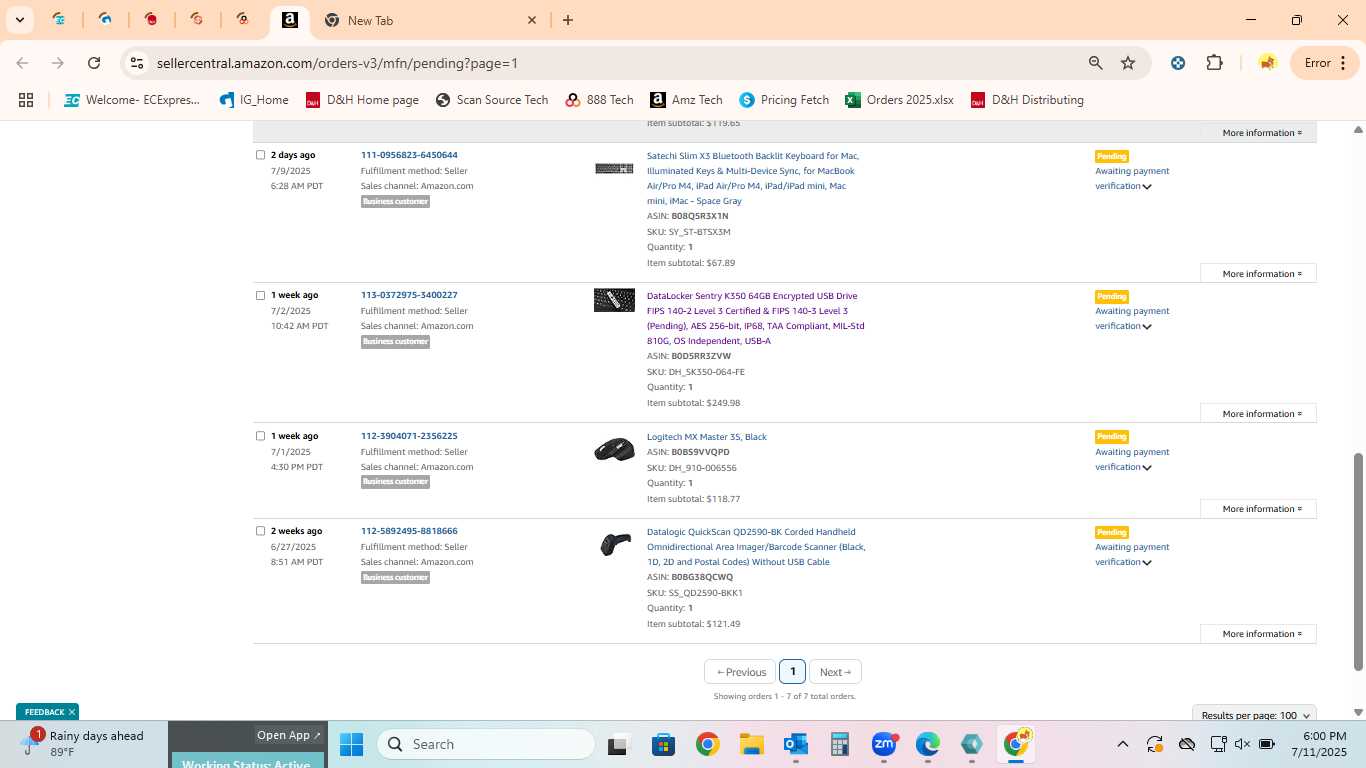Open Microsoft Store from taskbar

pyautogui.click(x=663, y=744)
